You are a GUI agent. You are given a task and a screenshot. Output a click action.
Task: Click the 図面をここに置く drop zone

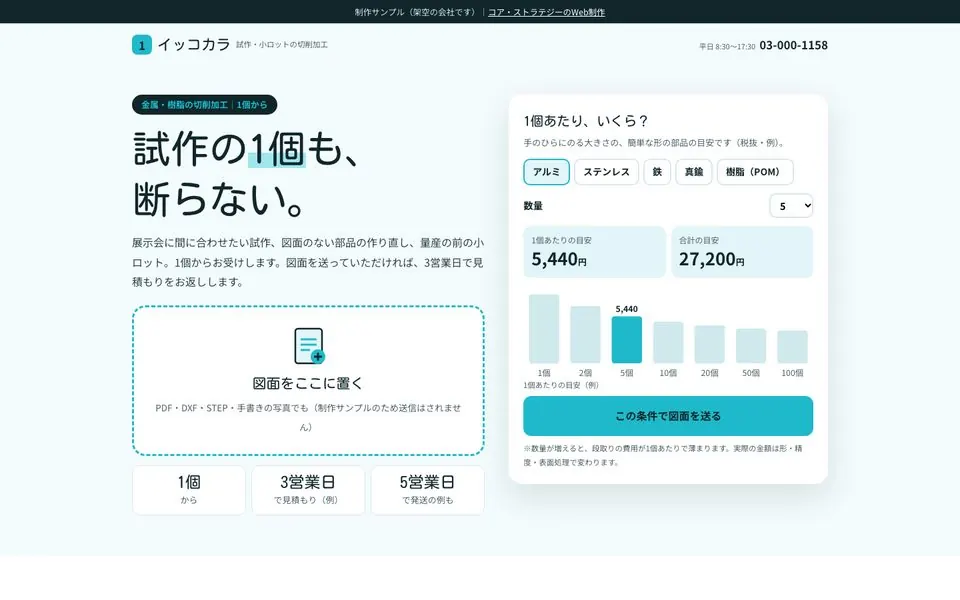coord(308,381)
